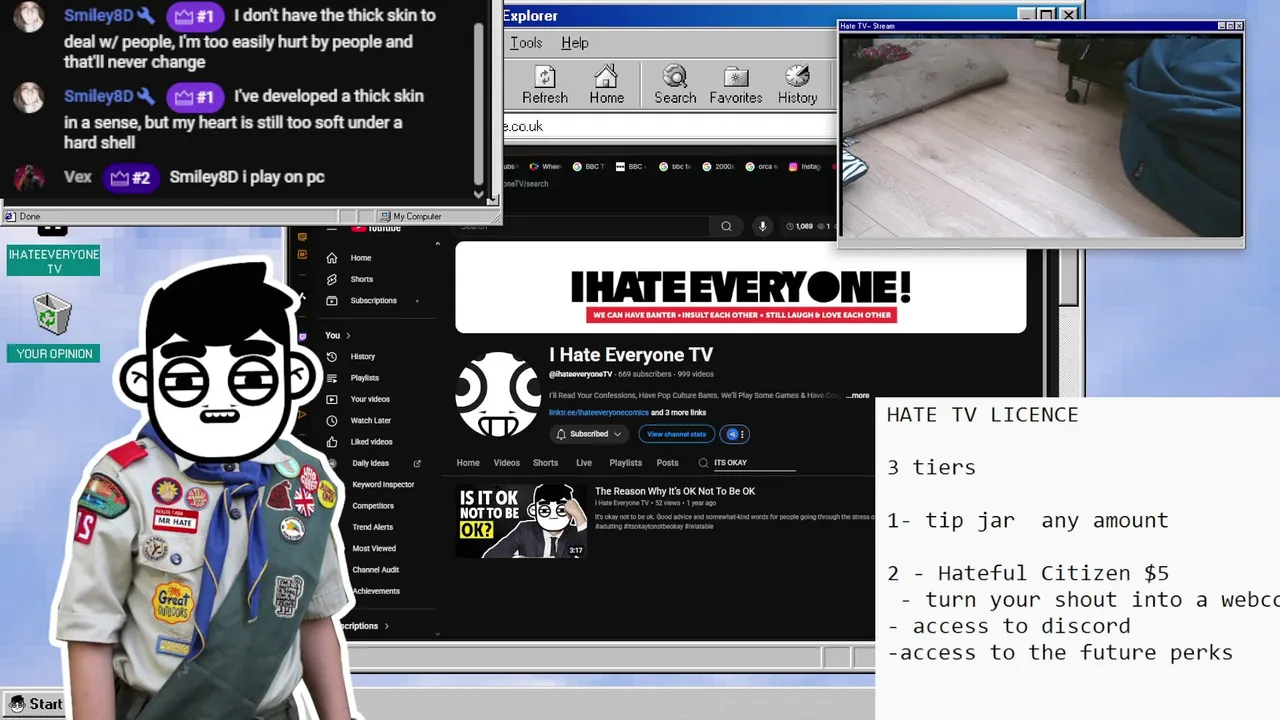
Task: Click the 'orca' Google bookmark
Action: click(x=762, y=167)
